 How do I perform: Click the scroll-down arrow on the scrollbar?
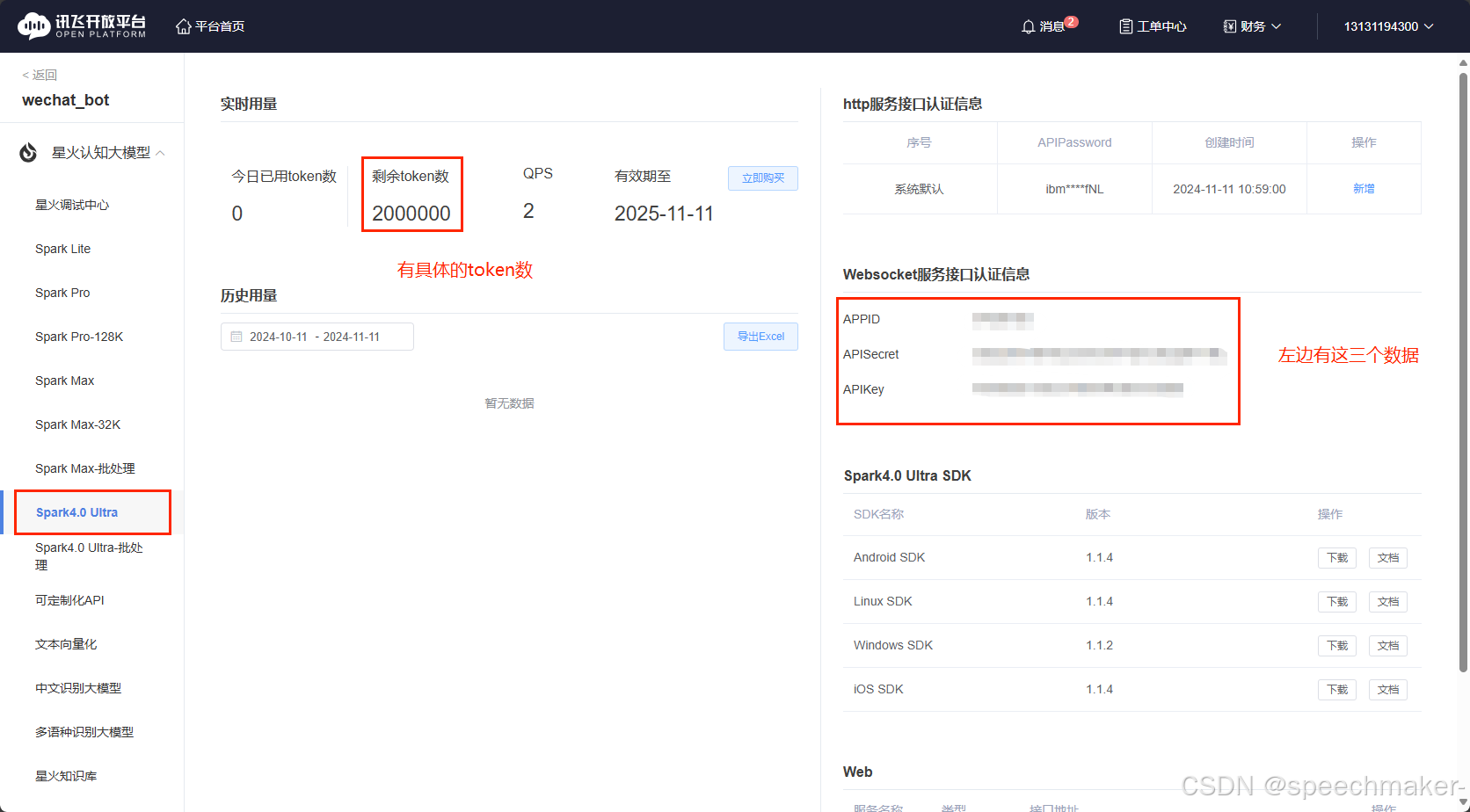(x=1463, y=803)
